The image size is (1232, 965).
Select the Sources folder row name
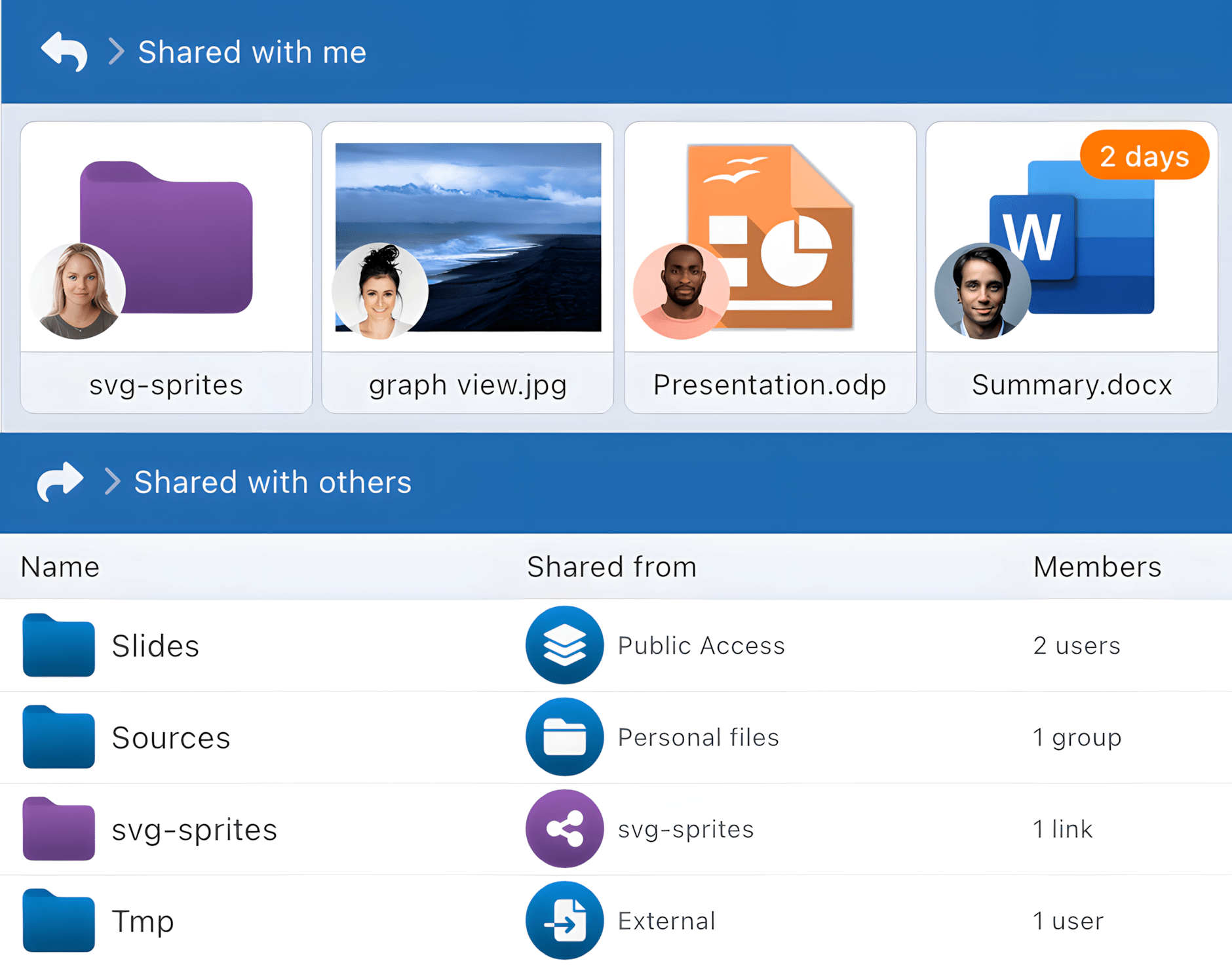[171, 738]
